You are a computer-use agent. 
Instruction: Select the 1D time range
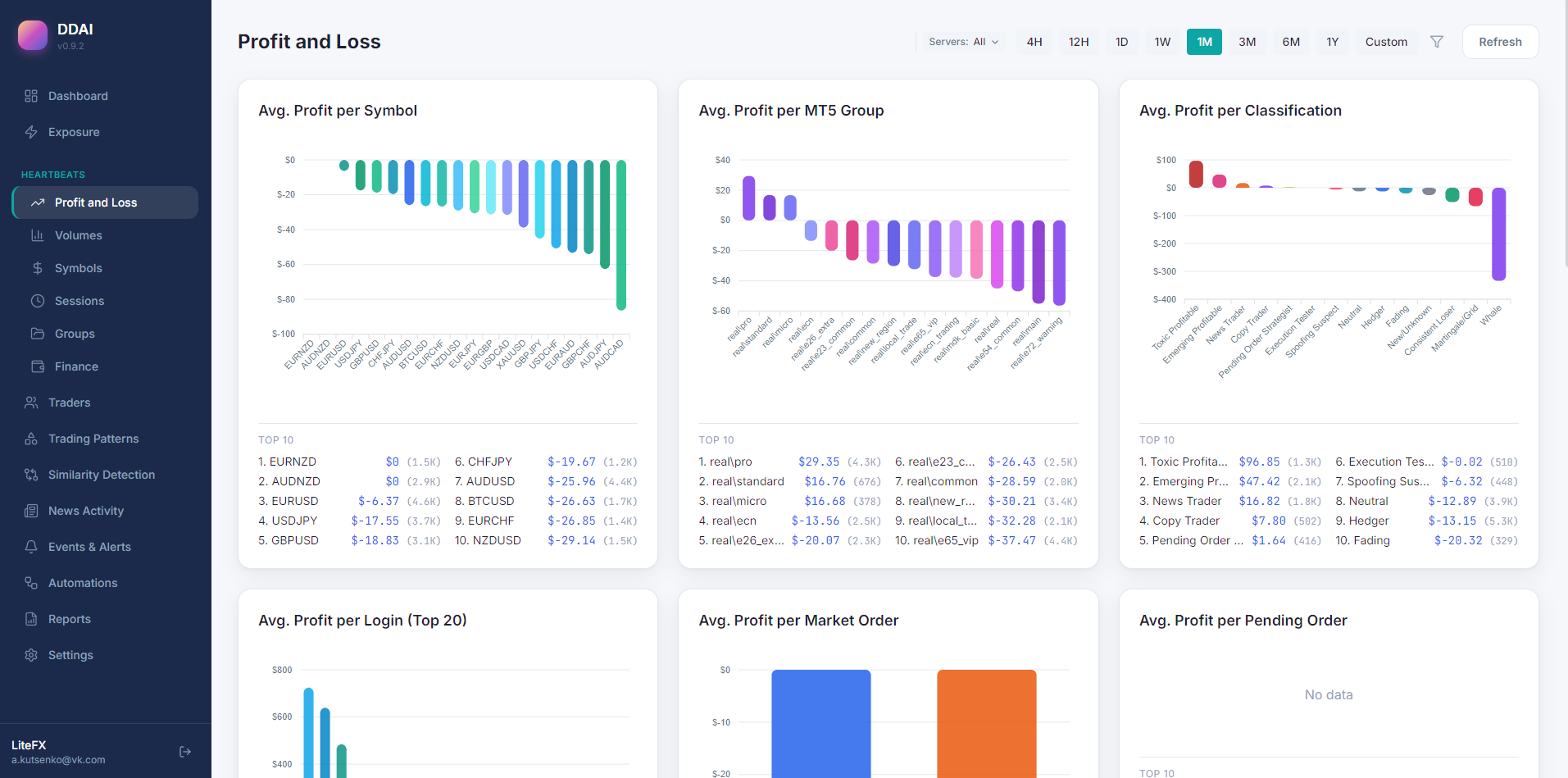1121,42
